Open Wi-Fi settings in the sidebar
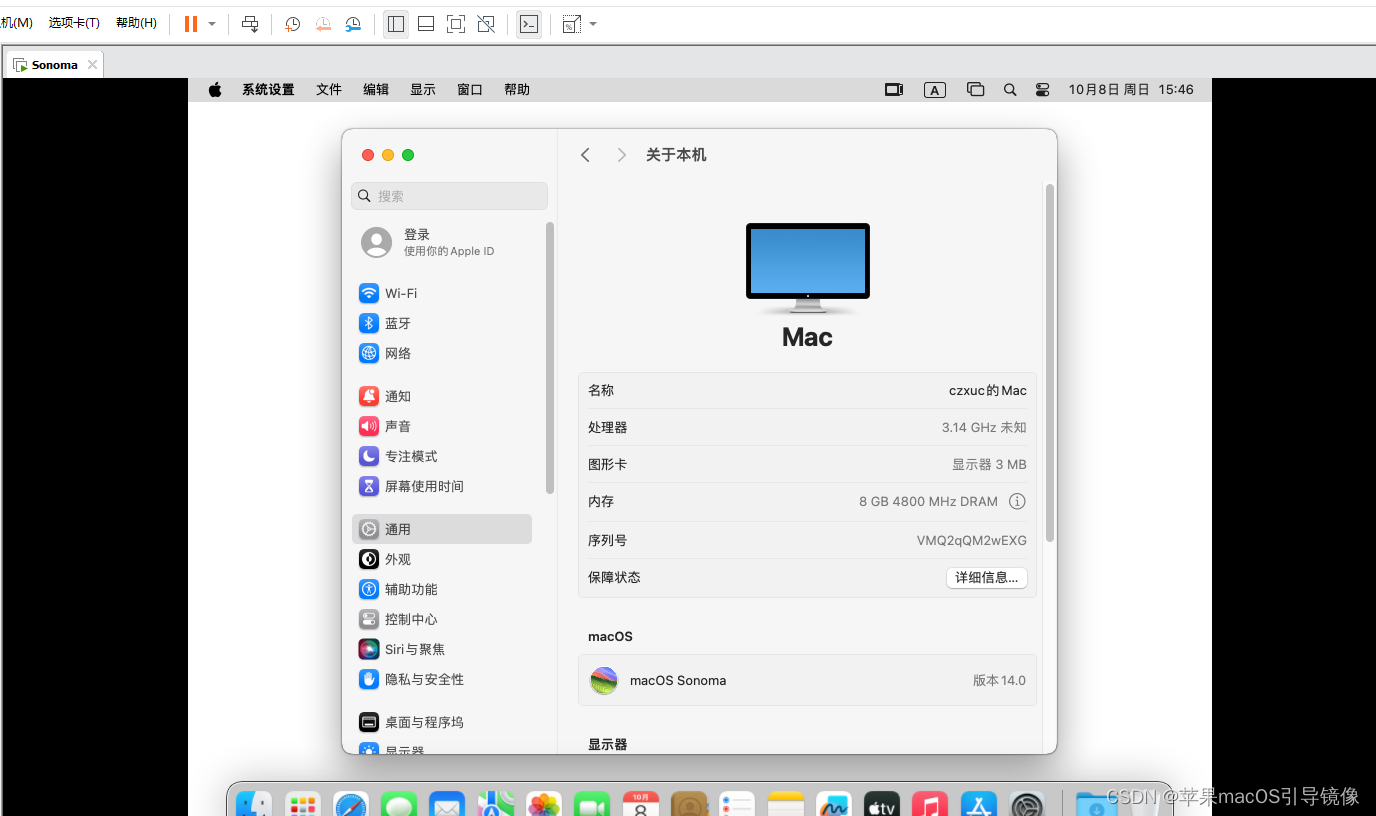Viewport: 1376px width, 816px height. pos(442,293)
